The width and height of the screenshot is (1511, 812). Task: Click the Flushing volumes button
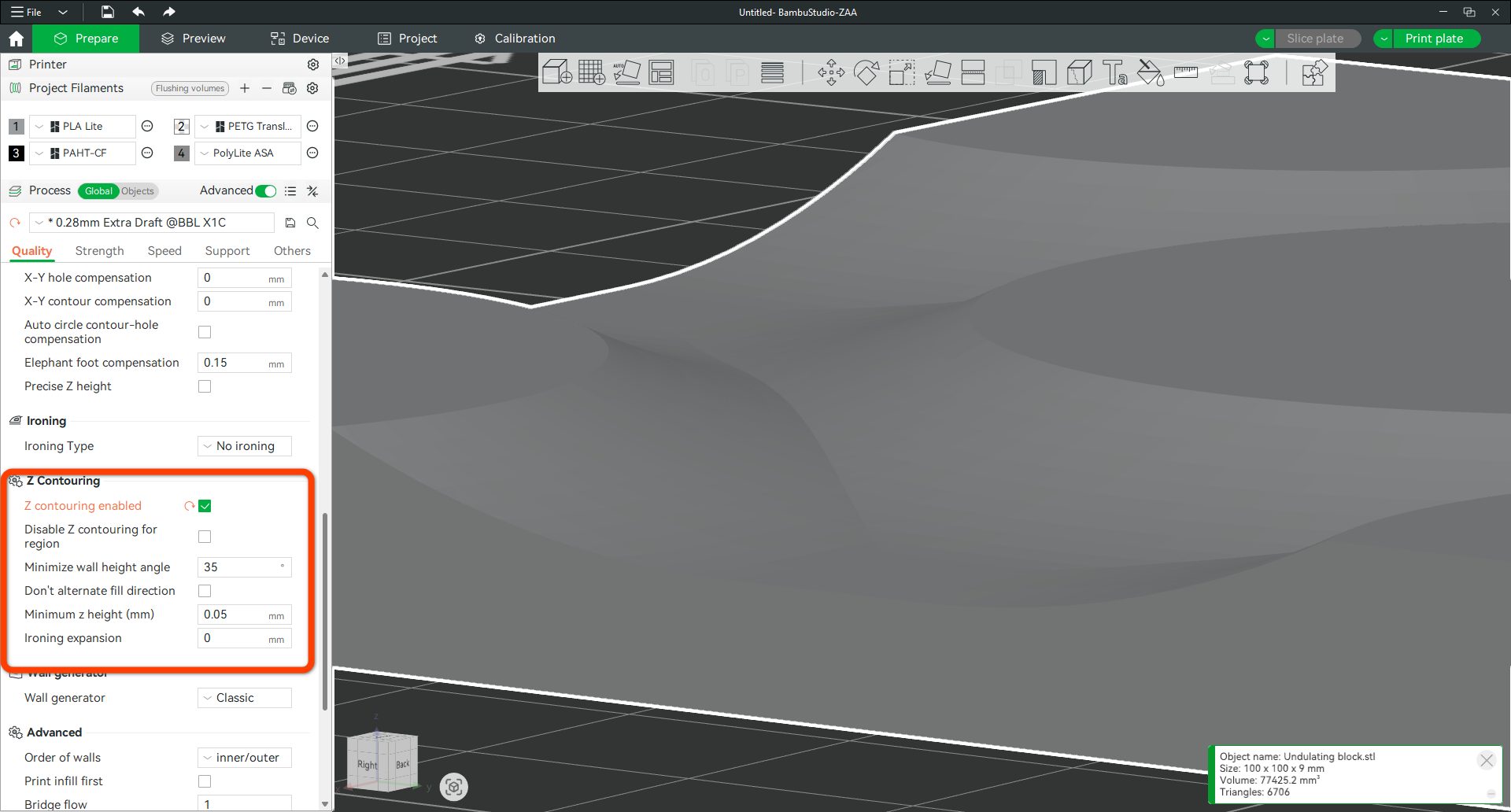coord(190,88)
